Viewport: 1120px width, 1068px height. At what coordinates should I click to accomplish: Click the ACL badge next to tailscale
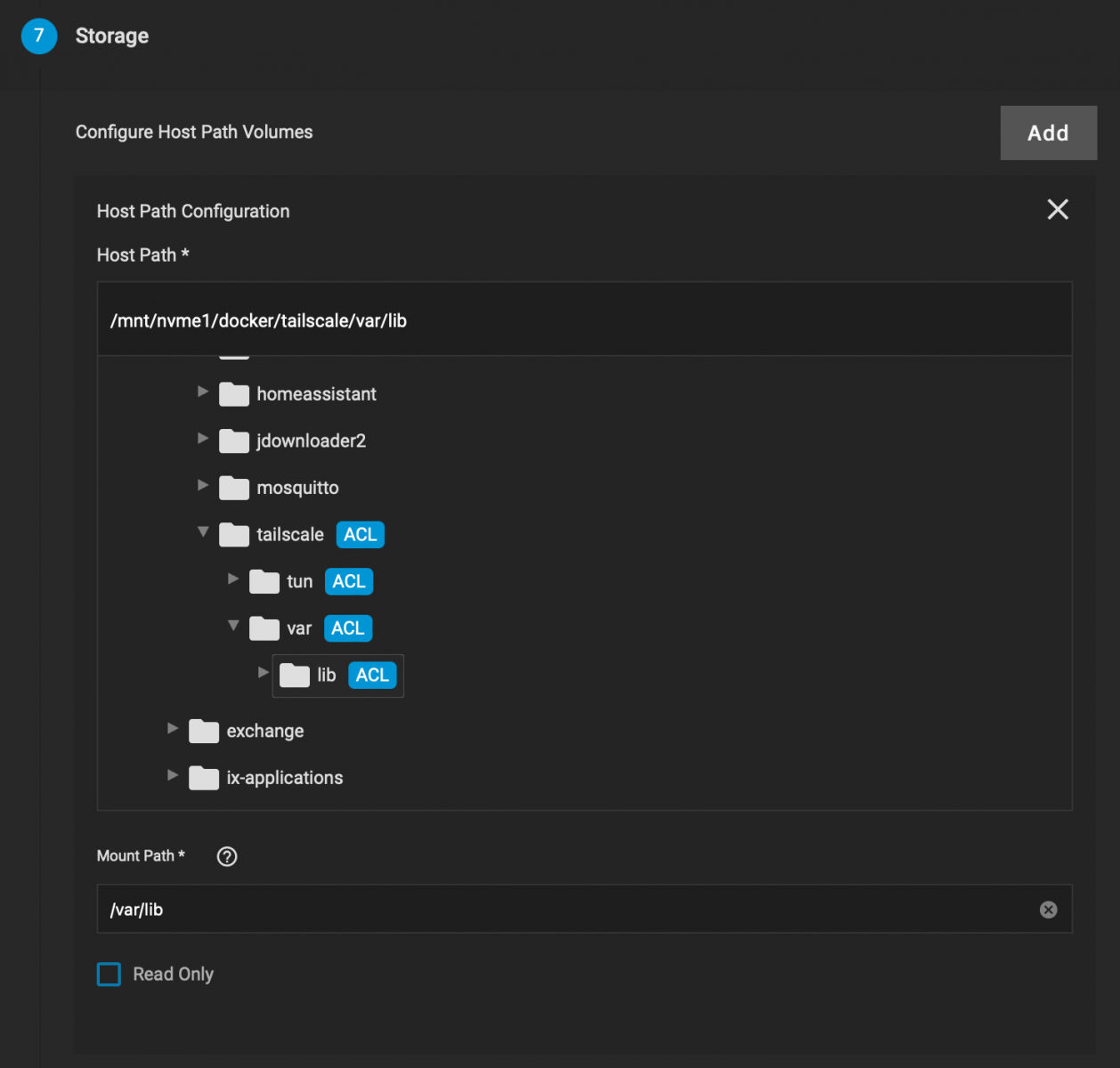pyautogui.click(x=361, y=535)
